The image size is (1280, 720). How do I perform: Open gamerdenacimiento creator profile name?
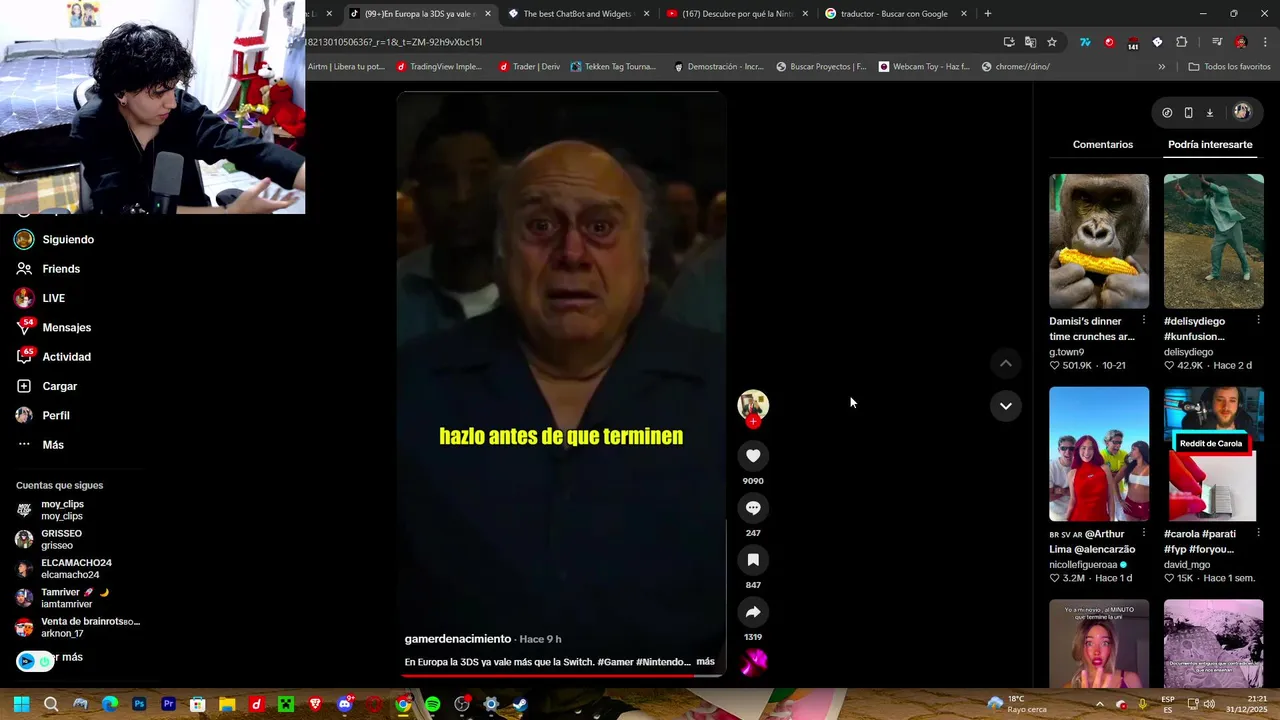(x=458, y=639)
